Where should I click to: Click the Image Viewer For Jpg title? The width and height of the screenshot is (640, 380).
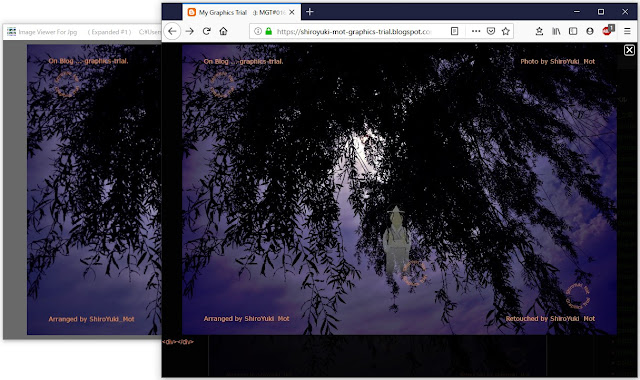point(48,32)
